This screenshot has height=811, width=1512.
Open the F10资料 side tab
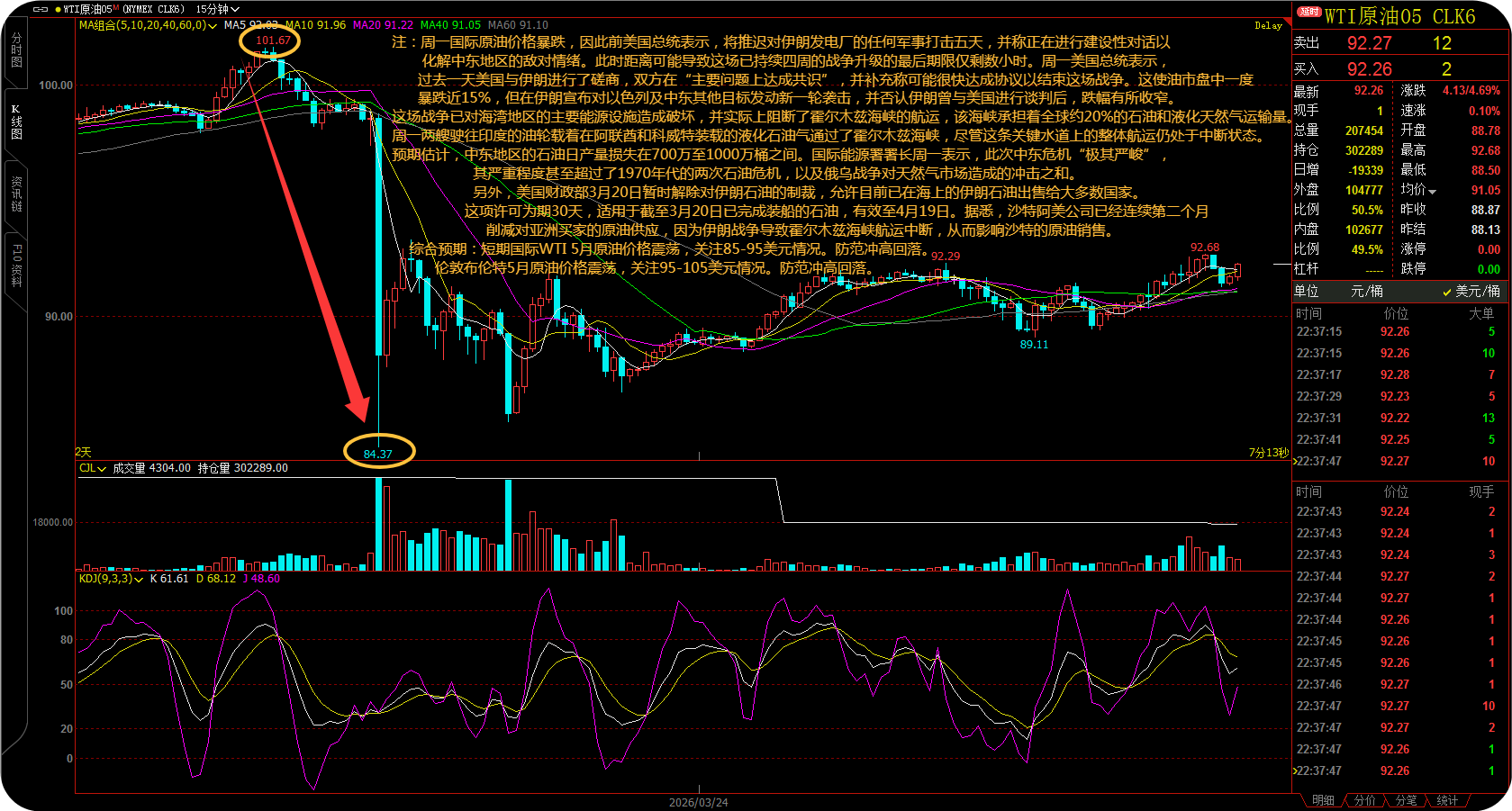15,266
